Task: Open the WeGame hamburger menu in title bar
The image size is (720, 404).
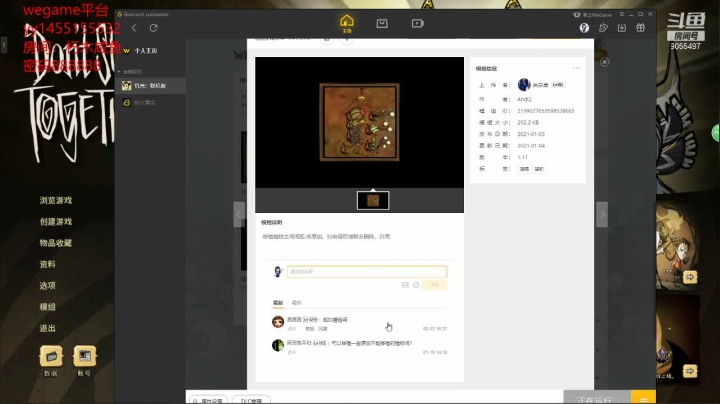Action: tap(622, 14)
